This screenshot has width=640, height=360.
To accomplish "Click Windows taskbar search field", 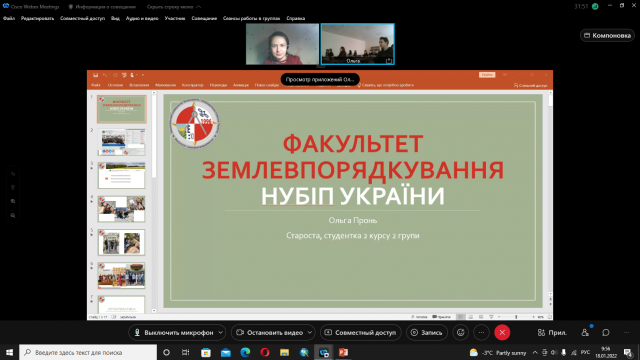I will (x=88, y=352).
